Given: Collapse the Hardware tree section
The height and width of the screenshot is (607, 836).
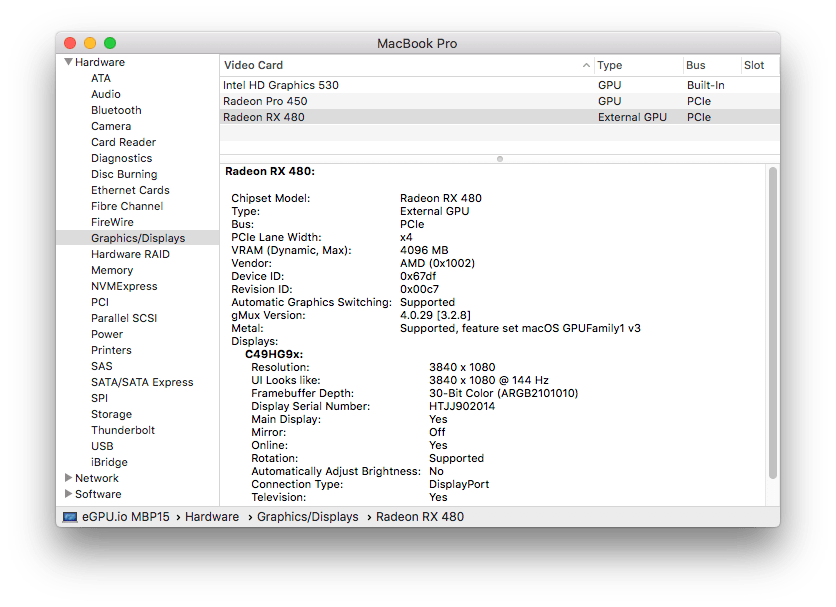Looking at the screenshot, I should 68,62.
